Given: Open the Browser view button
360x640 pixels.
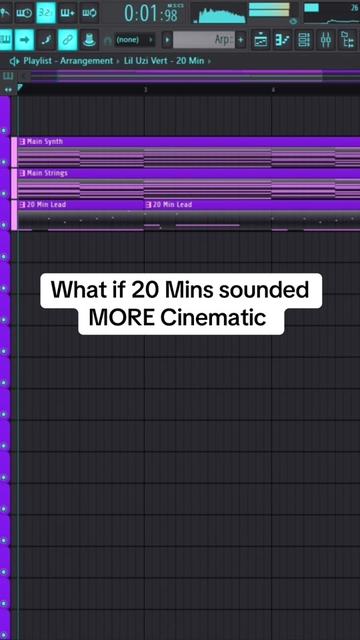Looking at the screenshot, I should click(x=347, y=40).
